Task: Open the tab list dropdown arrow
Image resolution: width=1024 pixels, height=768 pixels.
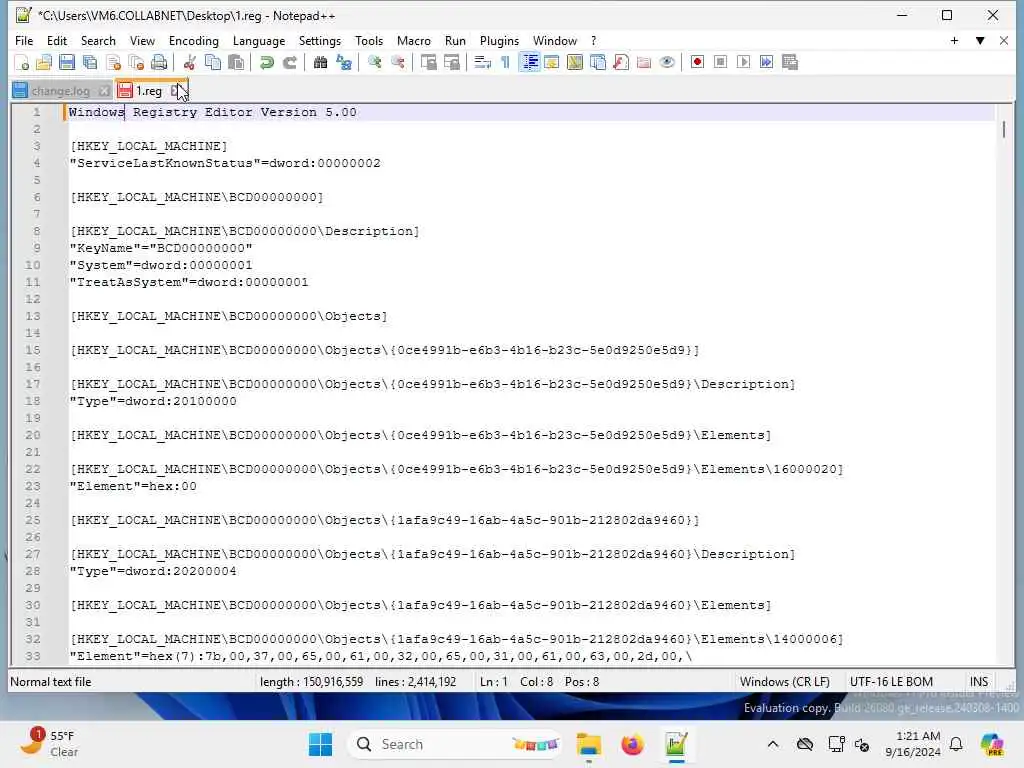Action: click(980, 40)
